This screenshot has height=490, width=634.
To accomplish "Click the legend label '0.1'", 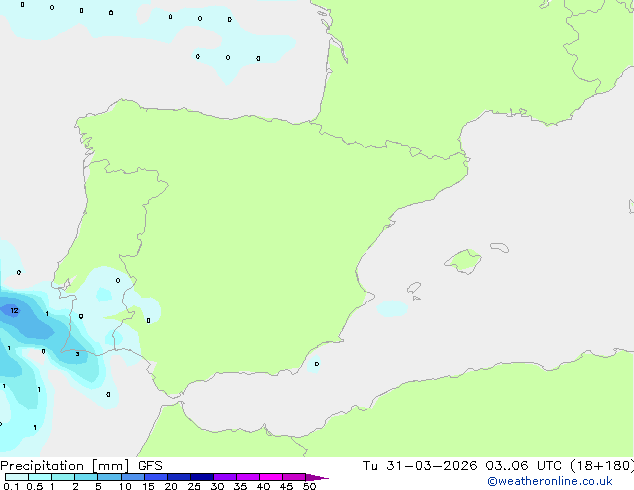I will [x=11, y=486].
